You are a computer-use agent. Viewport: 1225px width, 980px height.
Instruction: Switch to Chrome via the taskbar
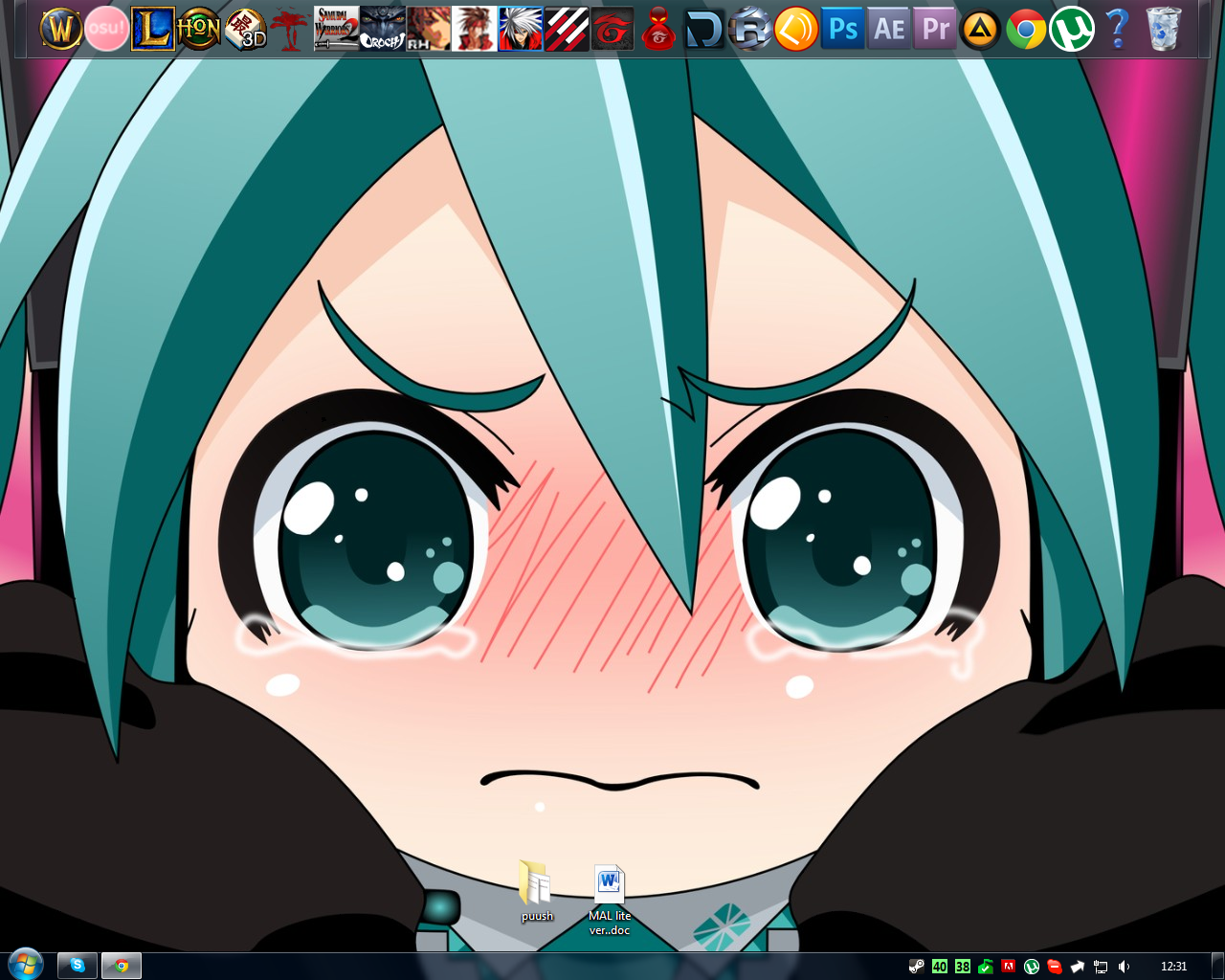(x=121, y=966)
